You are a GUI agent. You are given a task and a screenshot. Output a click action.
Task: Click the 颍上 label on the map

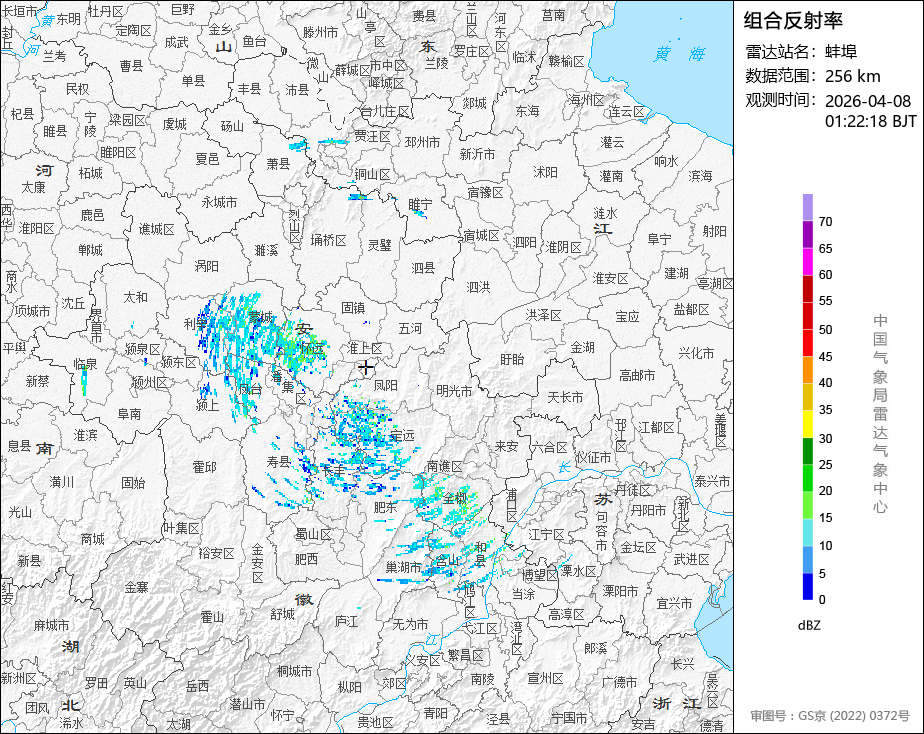[207, 405]
